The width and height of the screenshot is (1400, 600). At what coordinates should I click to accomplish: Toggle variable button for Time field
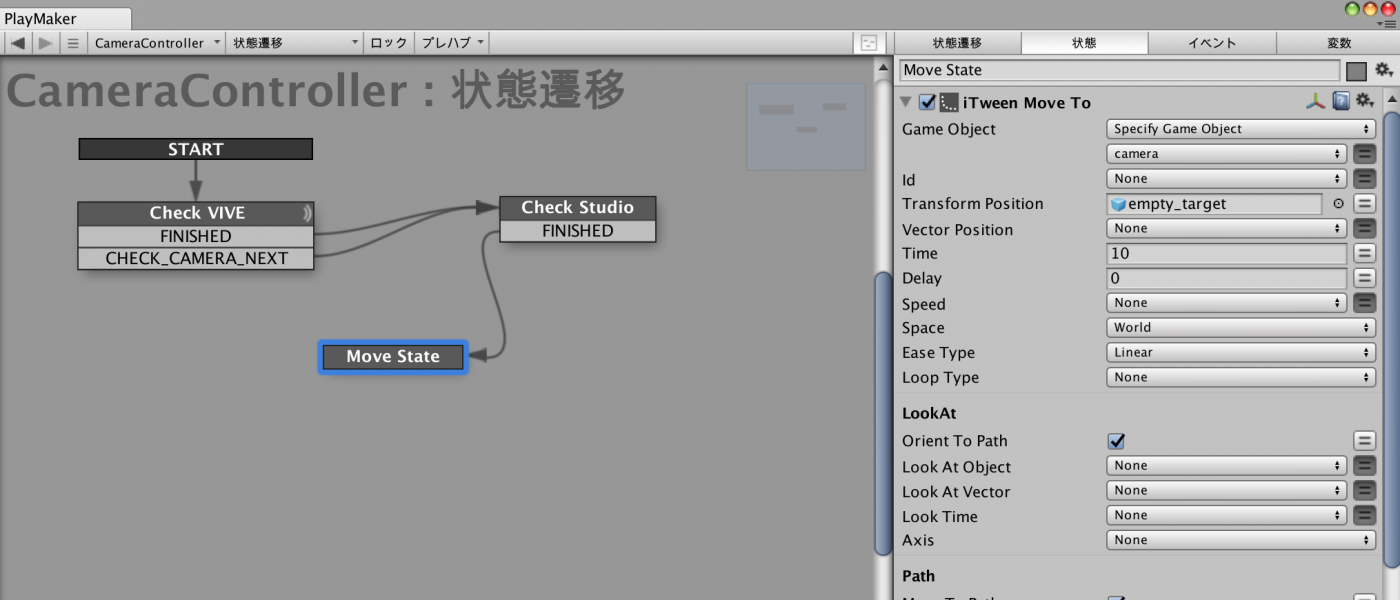[1364, 254]
